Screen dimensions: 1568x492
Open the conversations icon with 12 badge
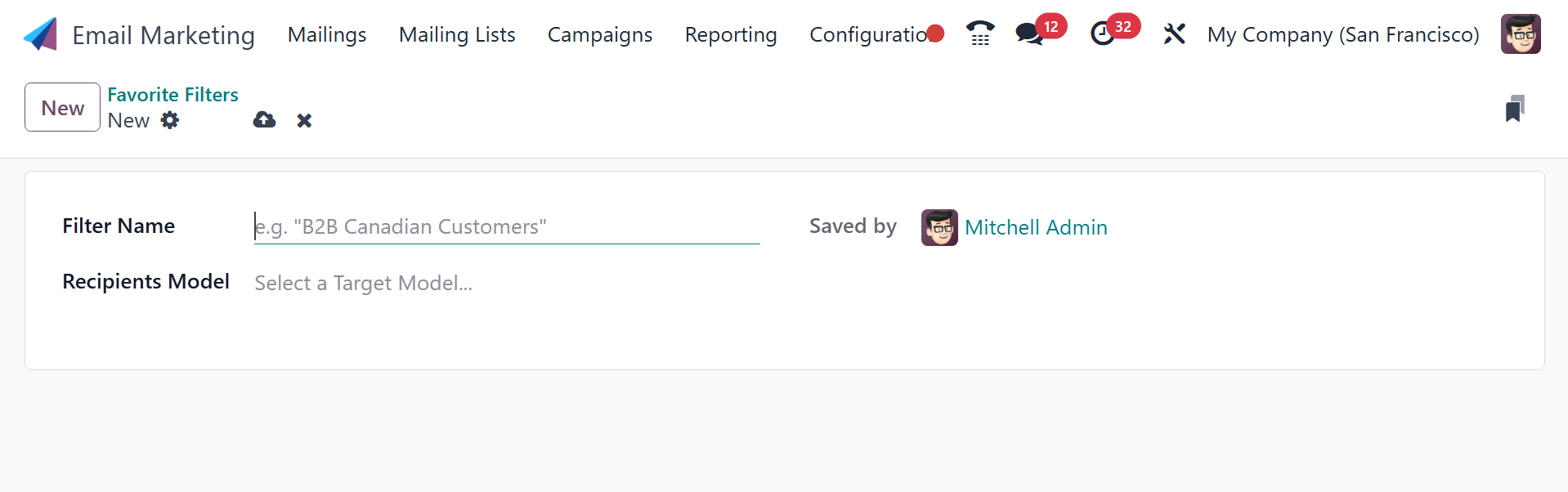click(x=1028, y=34)
